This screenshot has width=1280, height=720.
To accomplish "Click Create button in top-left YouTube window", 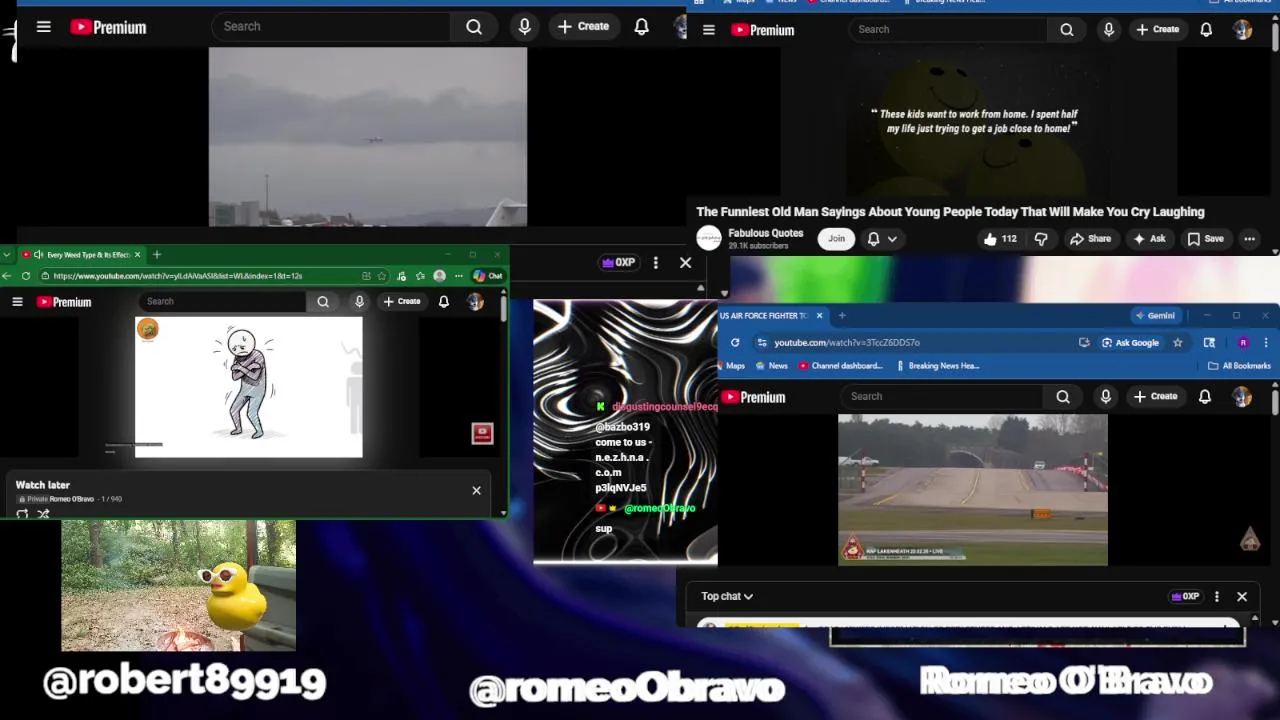I will pos(583,27).
